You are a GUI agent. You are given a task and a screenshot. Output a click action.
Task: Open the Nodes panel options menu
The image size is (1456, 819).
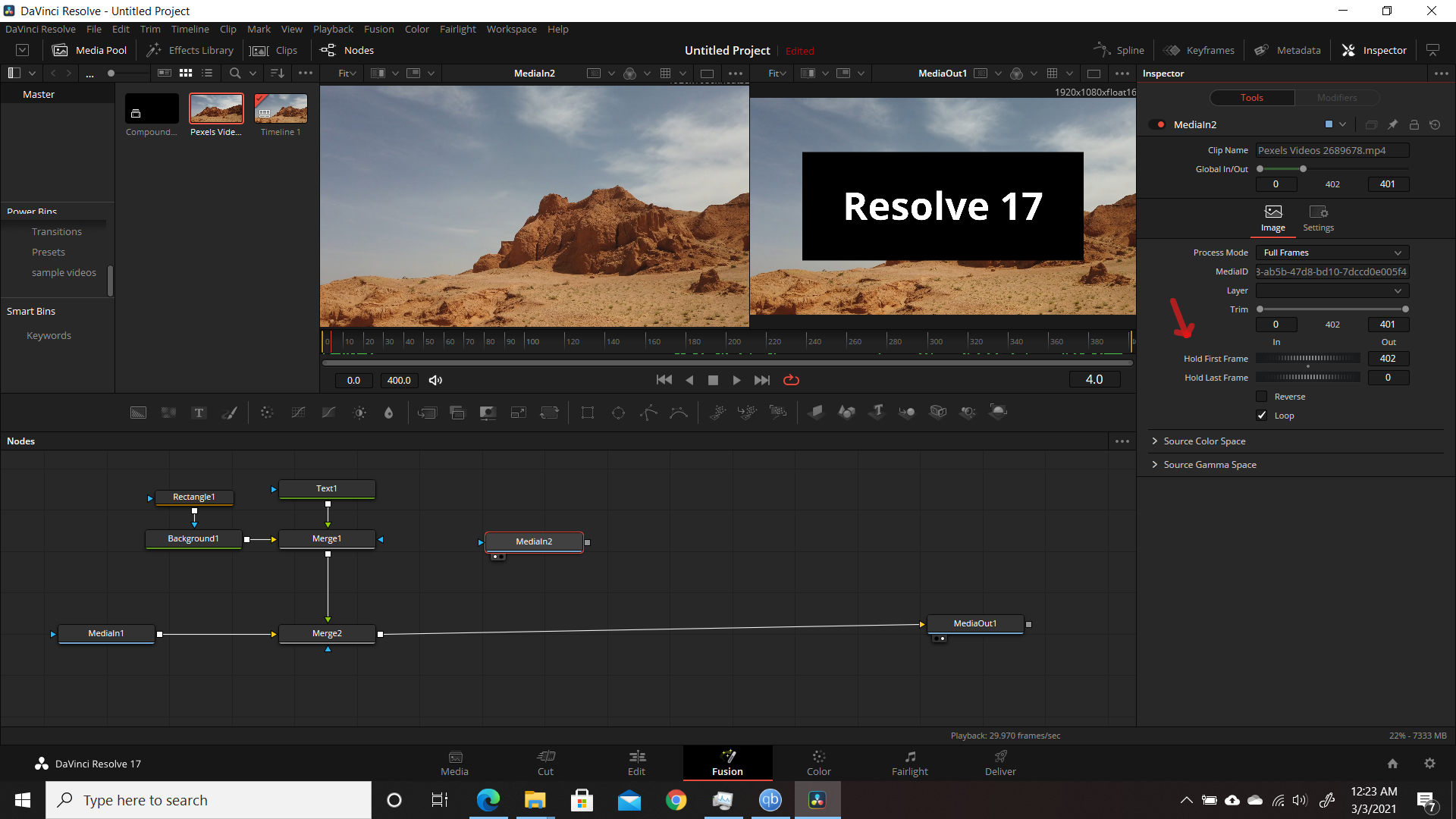coord(1122,441)
